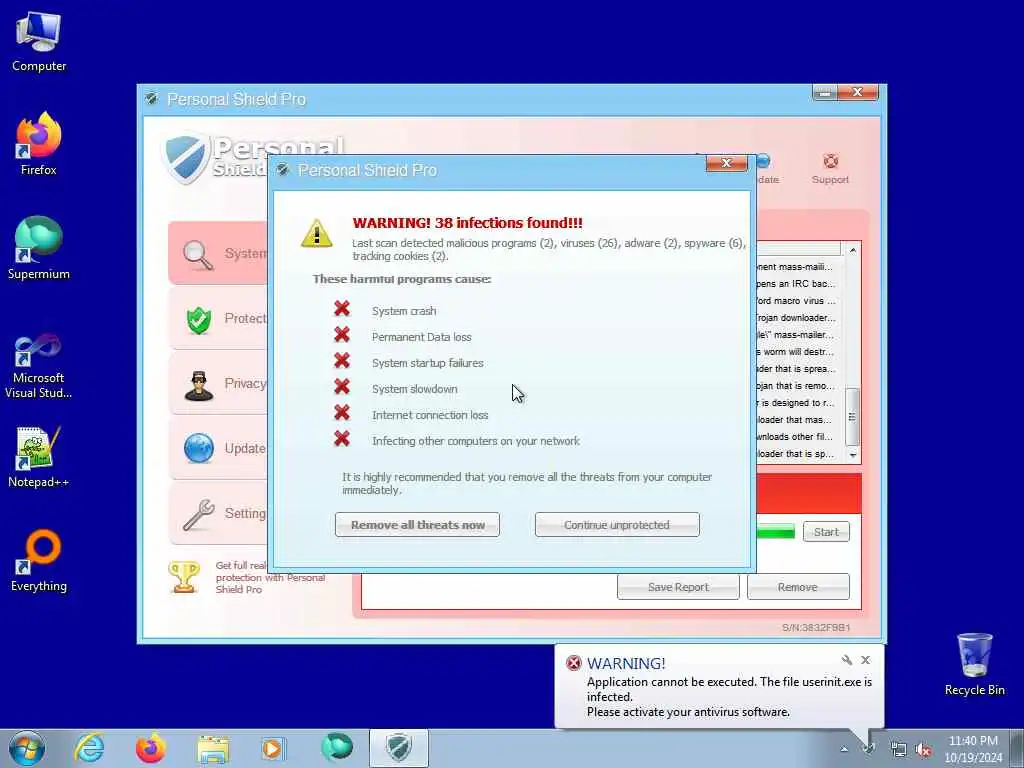Image resolution: width=1024 pixels, height=768 pixels.
Task: Click red X next to Internet connection loss
Action: click(x=342, y=413)
